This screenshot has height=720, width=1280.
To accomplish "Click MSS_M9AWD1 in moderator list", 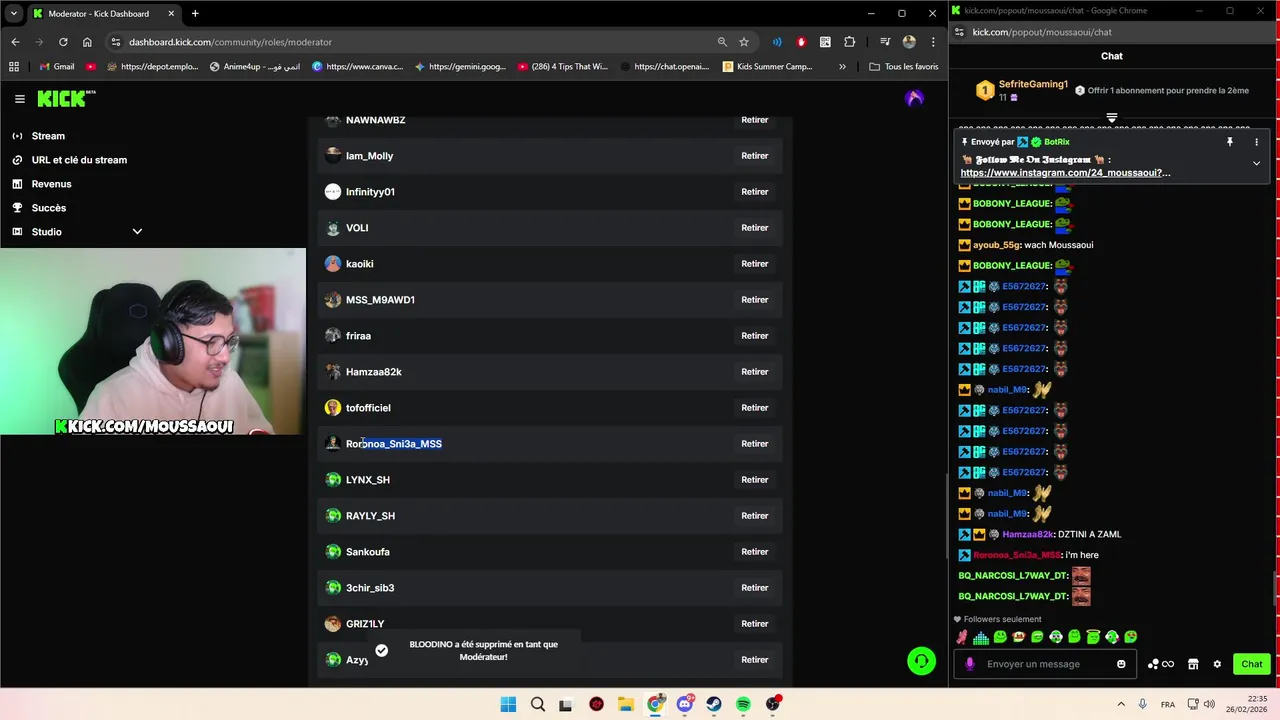I will pos(380,300).
